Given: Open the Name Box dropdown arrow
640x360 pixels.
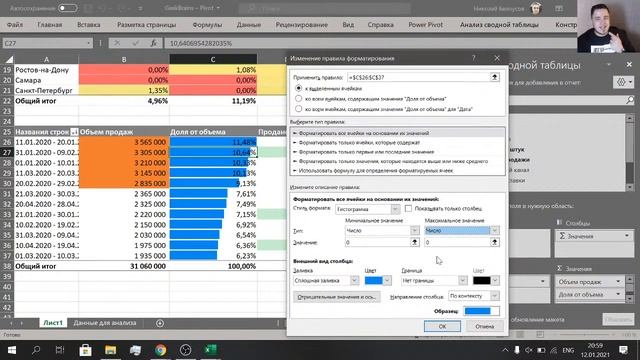Looking at the screenshot, I should tap(88, 43).
